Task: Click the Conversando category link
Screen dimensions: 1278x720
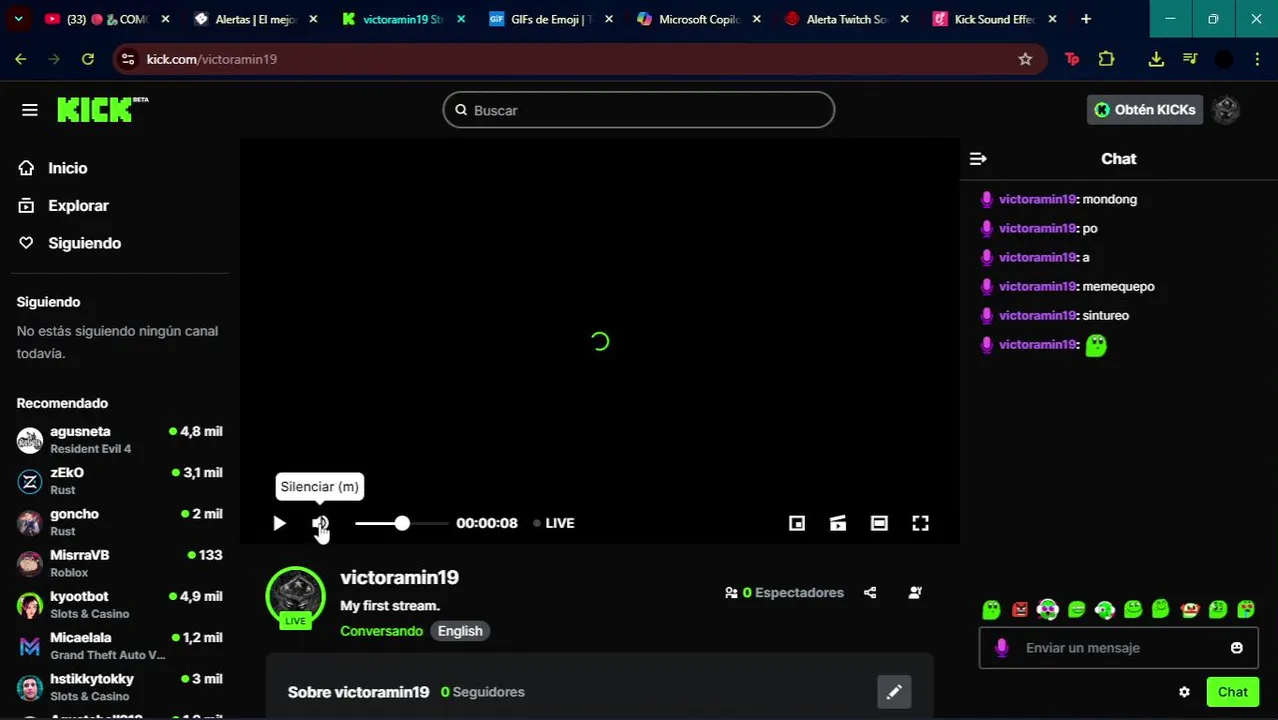Action: coord(381,631)
